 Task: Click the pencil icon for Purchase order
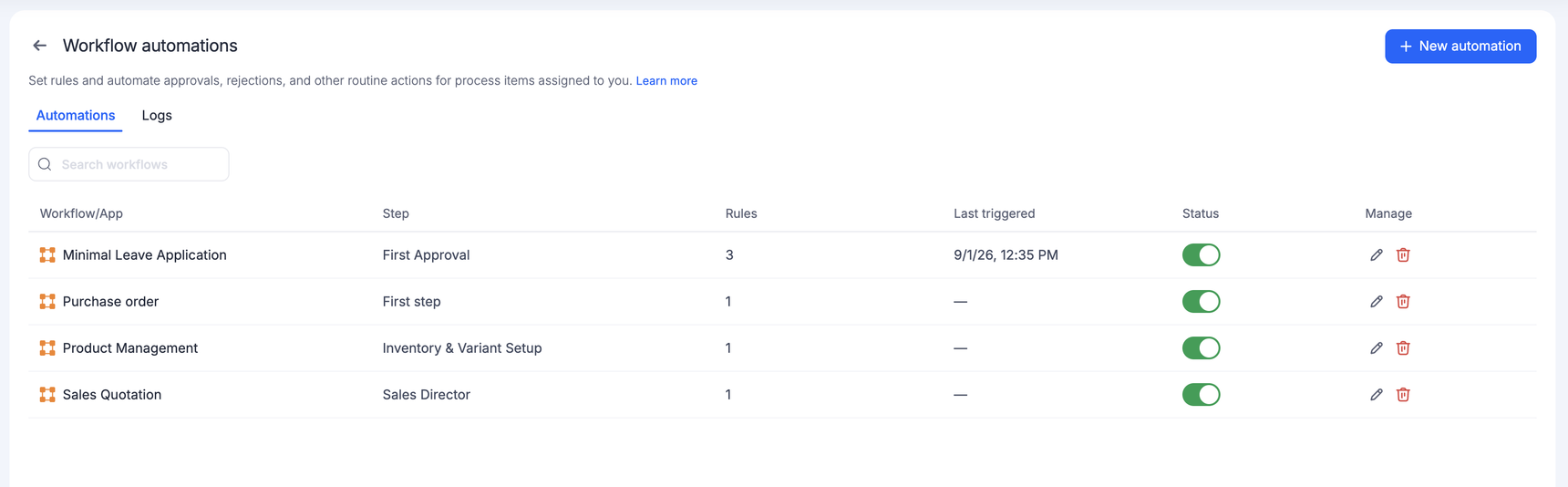[x=1377, y=302]
